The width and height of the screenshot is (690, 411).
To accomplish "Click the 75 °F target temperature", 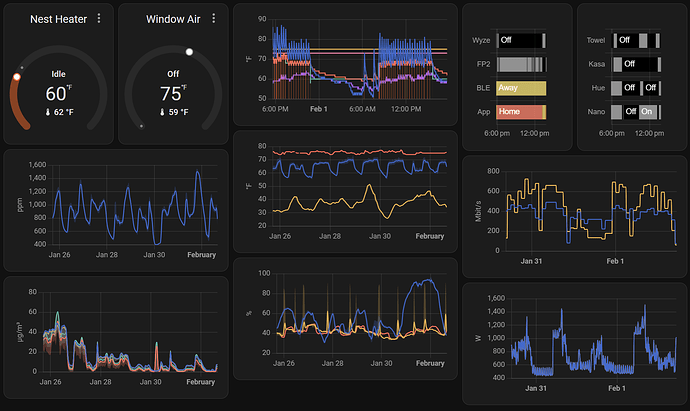I will tap(173, 93).
